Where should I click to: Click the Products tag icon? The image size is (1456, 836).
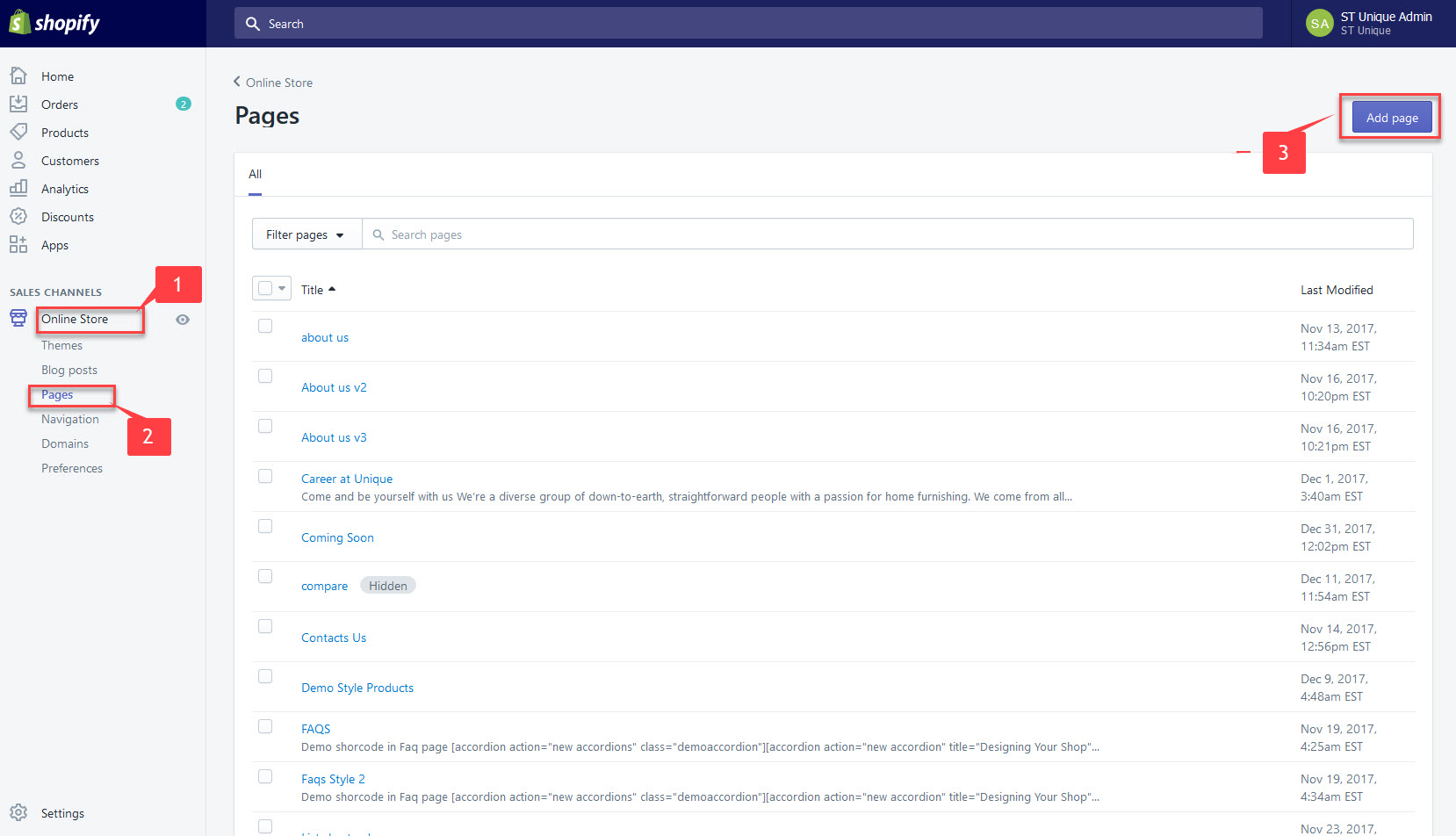tap(18, 132)
